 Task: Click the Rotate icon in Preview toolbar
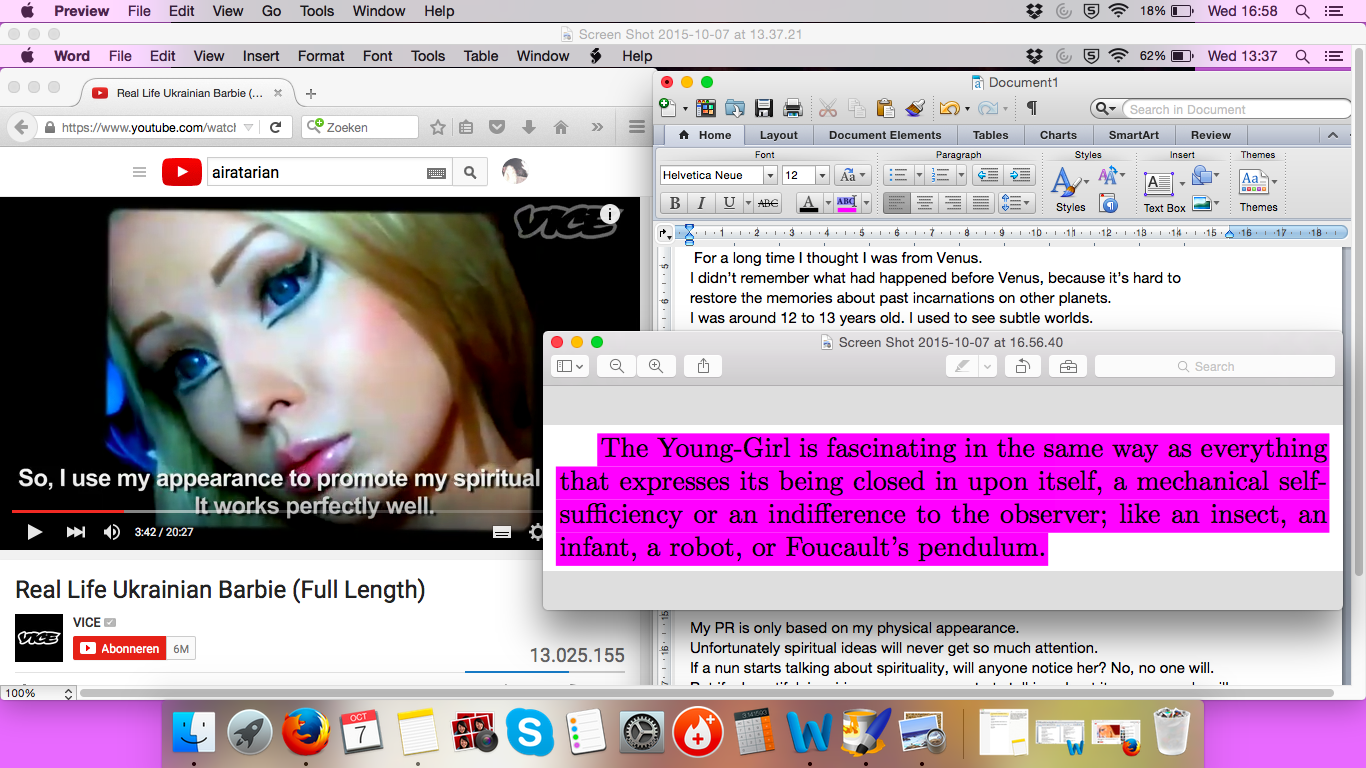click(1022, 367)
